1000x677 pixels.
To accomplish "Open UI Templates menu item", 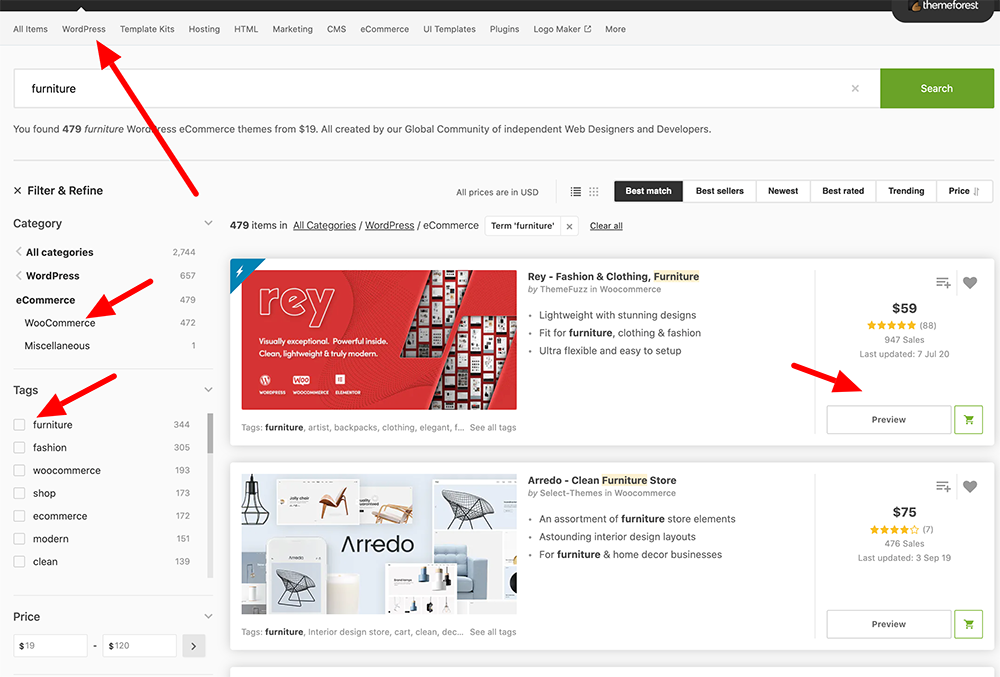I will 449,29.
